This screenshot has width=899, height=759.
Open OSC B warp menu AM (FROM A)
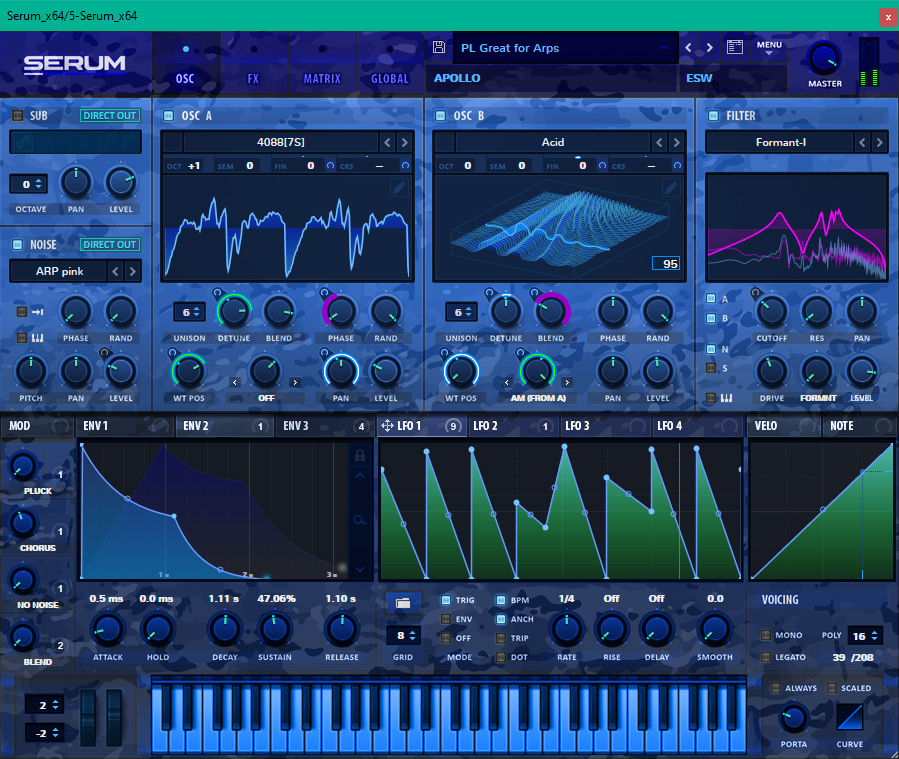(538, 398)
